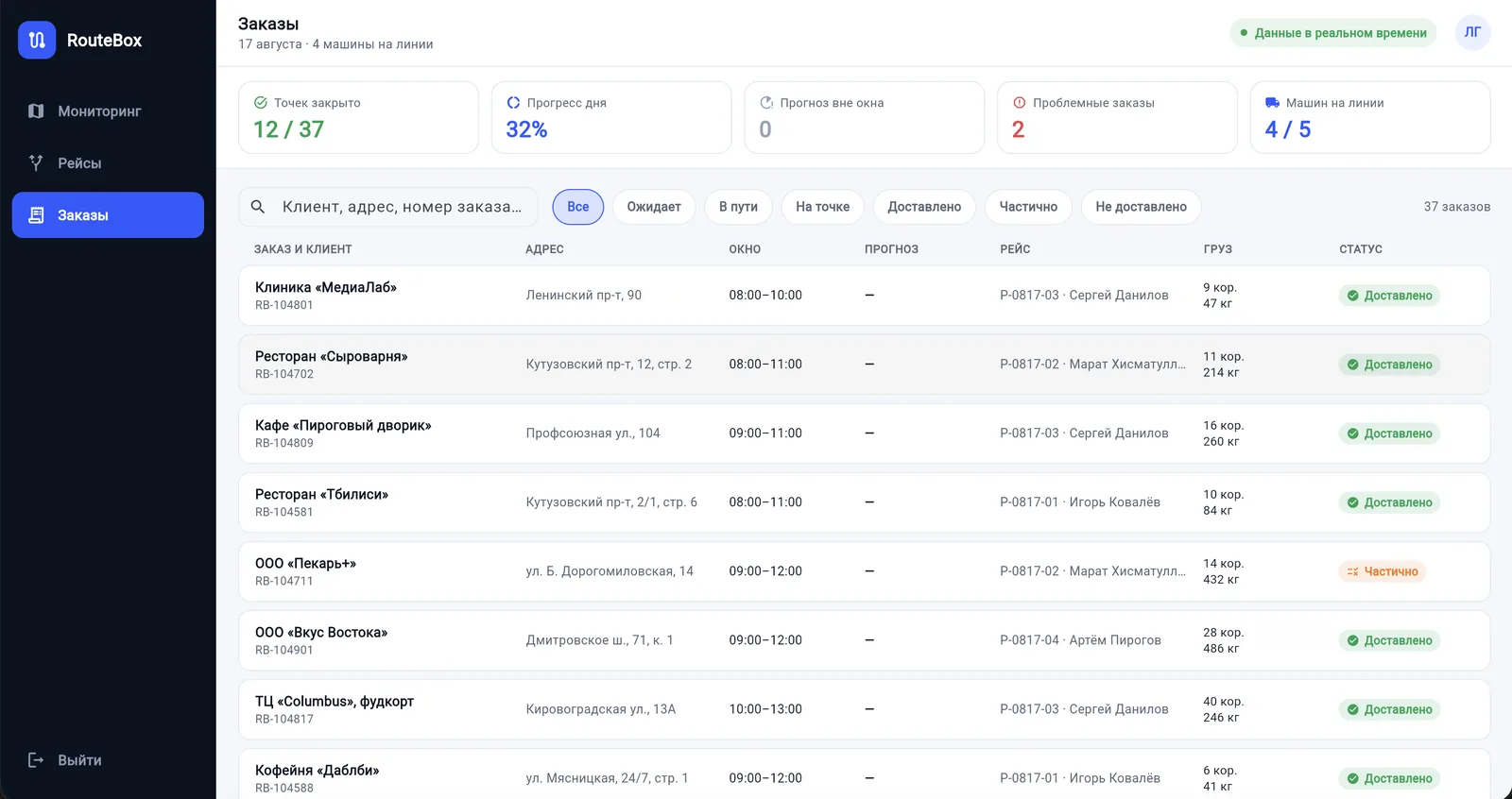The height and width of the screenshot is (799, 1512).
Task: Click address Дмитровское ш., 71, к. 1
Action: click(599, 640)
